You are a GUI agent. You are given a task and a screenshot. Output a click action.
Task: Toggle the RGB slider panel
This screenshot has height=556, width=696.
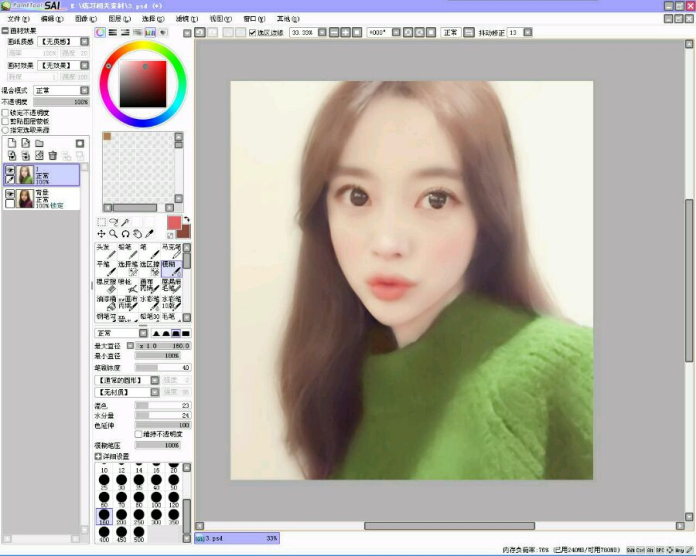[x=113, y=32]
